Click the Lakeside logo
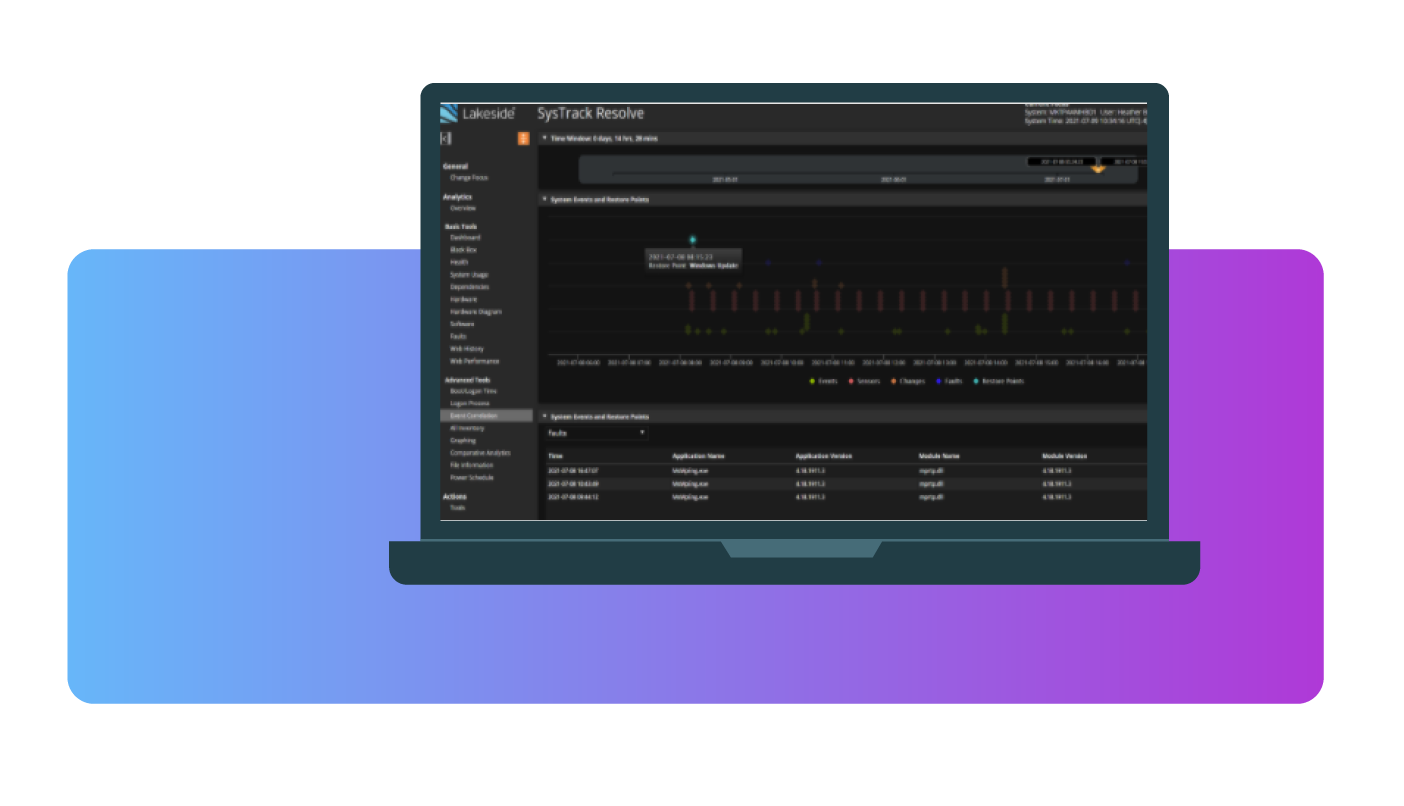The width and height of the screenshot is (1404, 806). pyautogui.click(x=479, y=113)
